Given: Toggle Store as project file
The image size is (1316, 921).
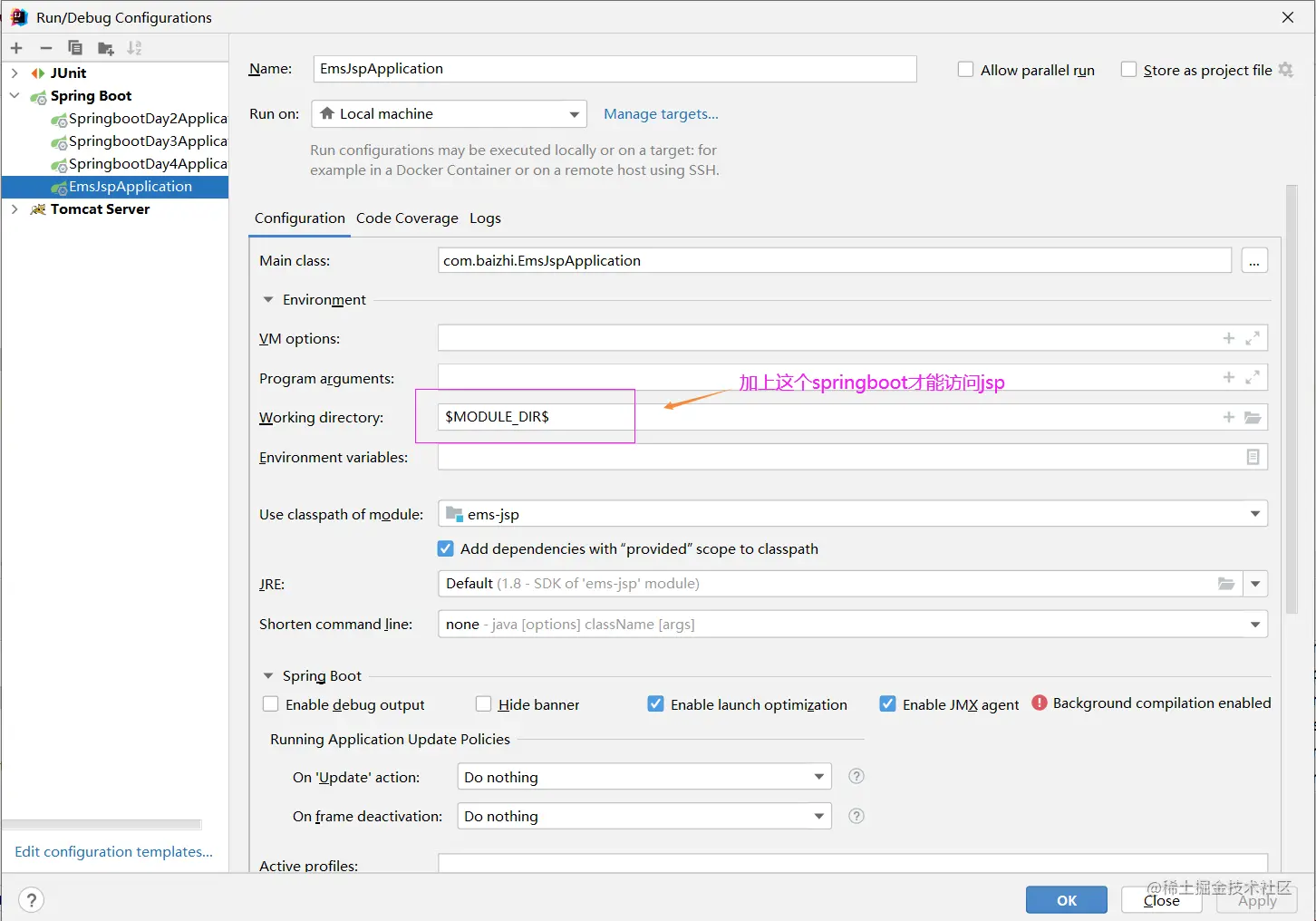Looking at the screenshot, I should tap(1129, 70).
